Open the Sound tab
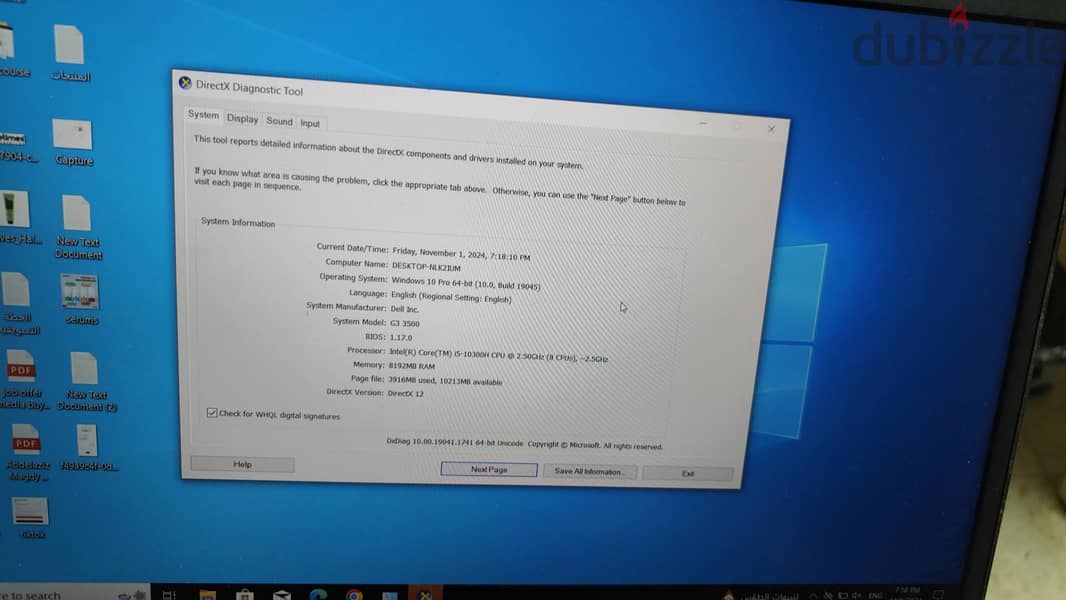 (279, 121)
